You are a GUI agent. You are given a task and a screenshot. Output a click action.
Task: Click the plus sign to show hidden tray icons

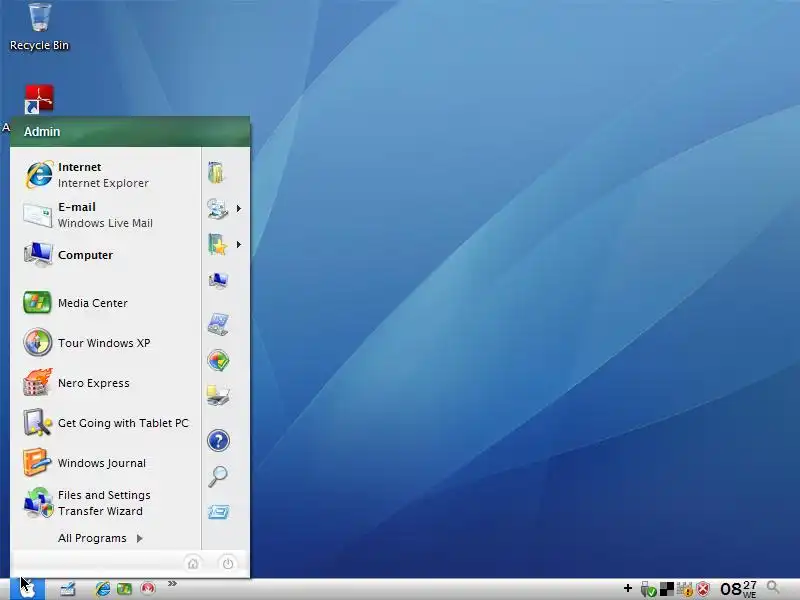coord(628,588)
